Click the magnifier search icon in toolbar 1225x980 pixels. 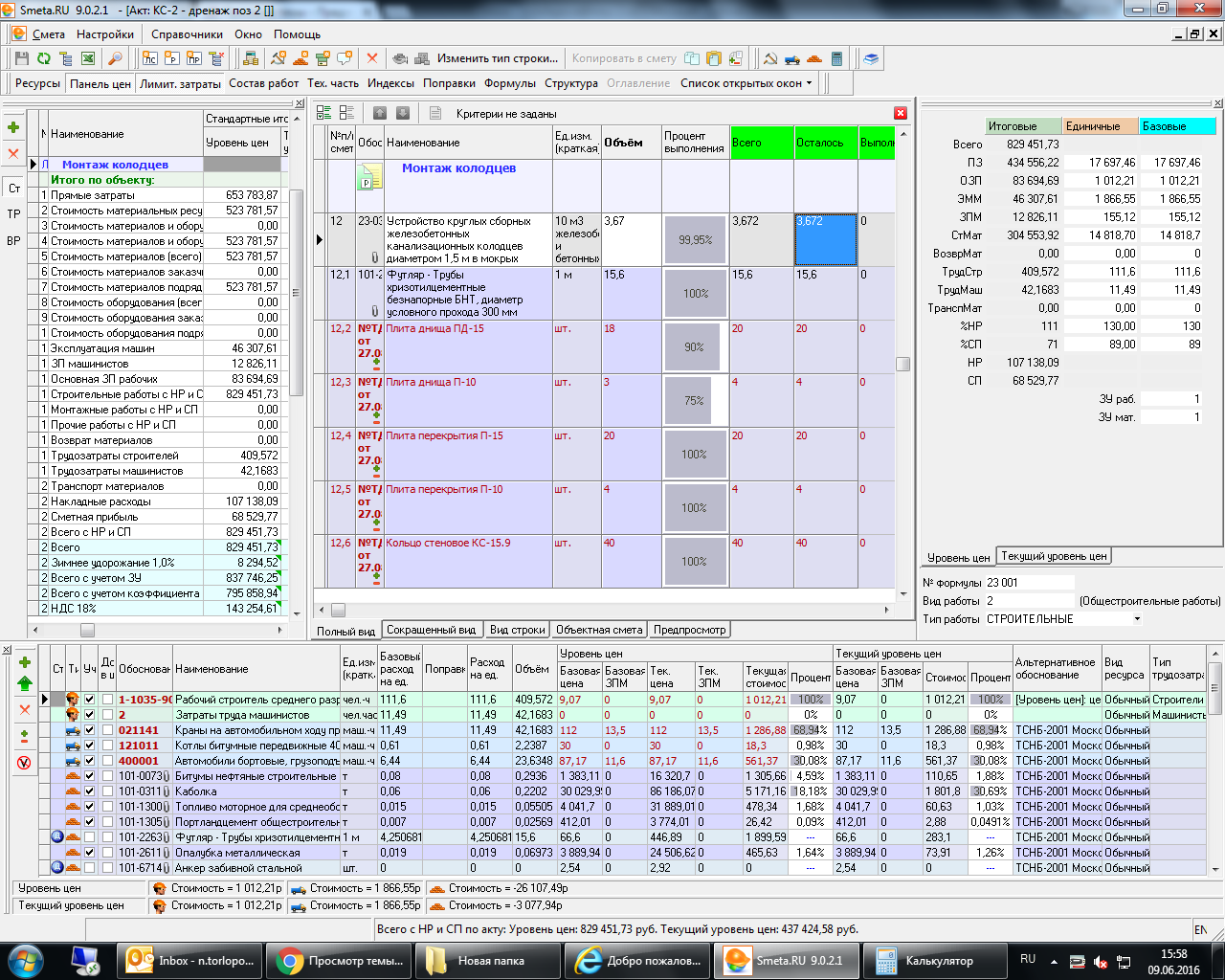pyautogui.click(x=115, y=58)
